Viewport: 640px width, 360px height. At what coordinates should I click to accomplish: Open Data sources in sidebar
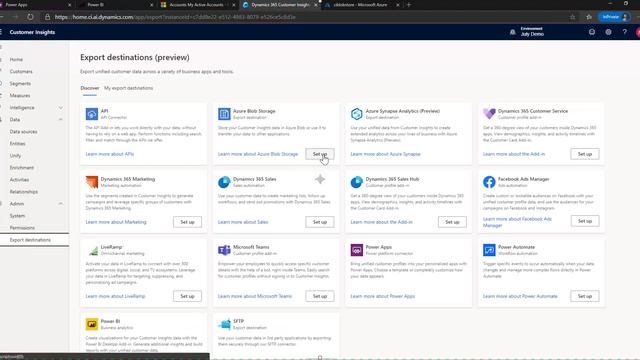[23, 132]
